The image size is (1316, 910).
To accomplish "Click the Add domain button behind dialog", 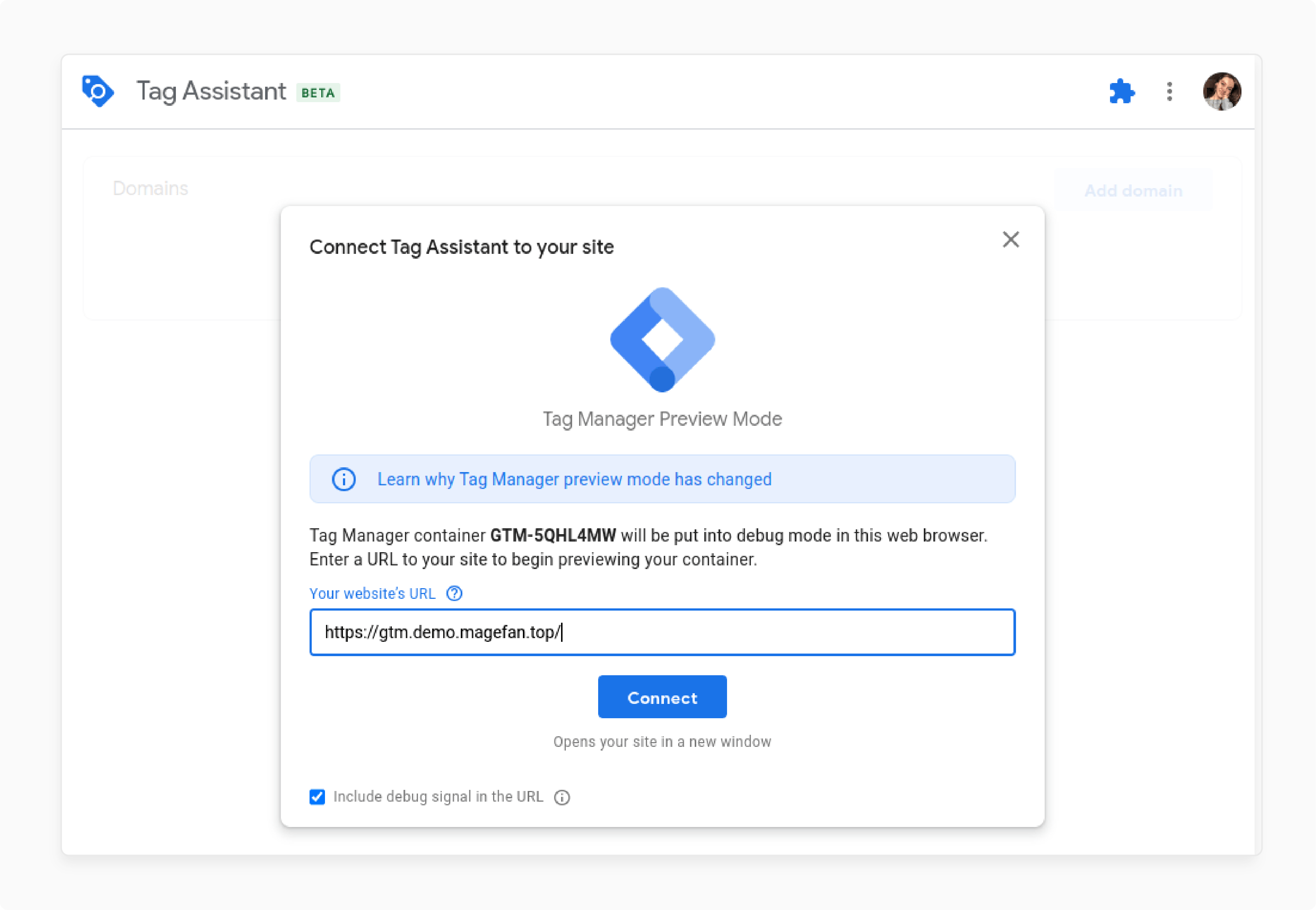I will [1133, 190].
